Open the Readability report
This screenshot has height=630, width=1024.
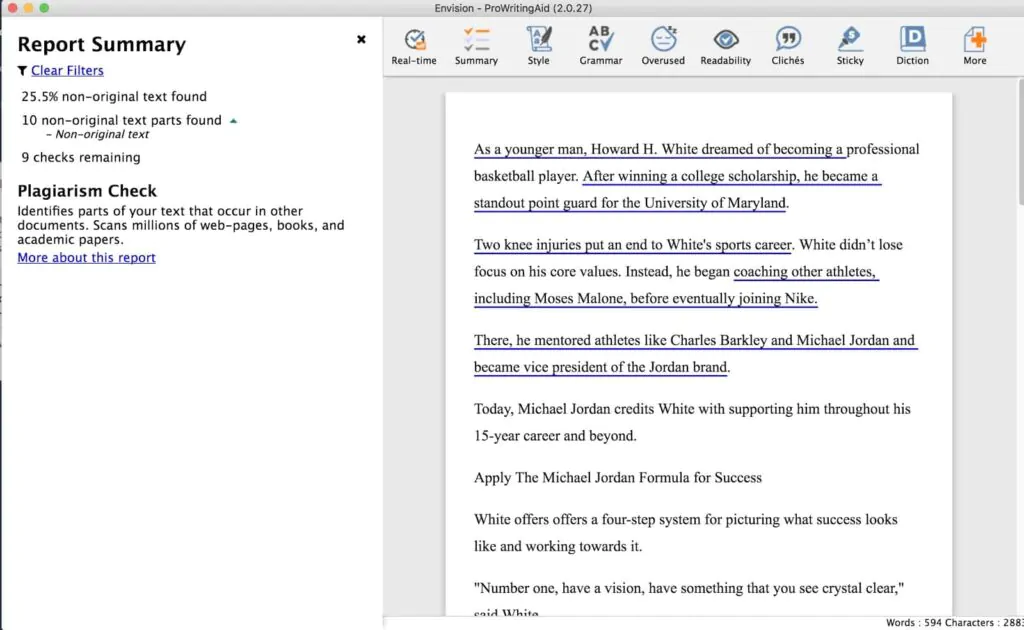pos(725,46)
